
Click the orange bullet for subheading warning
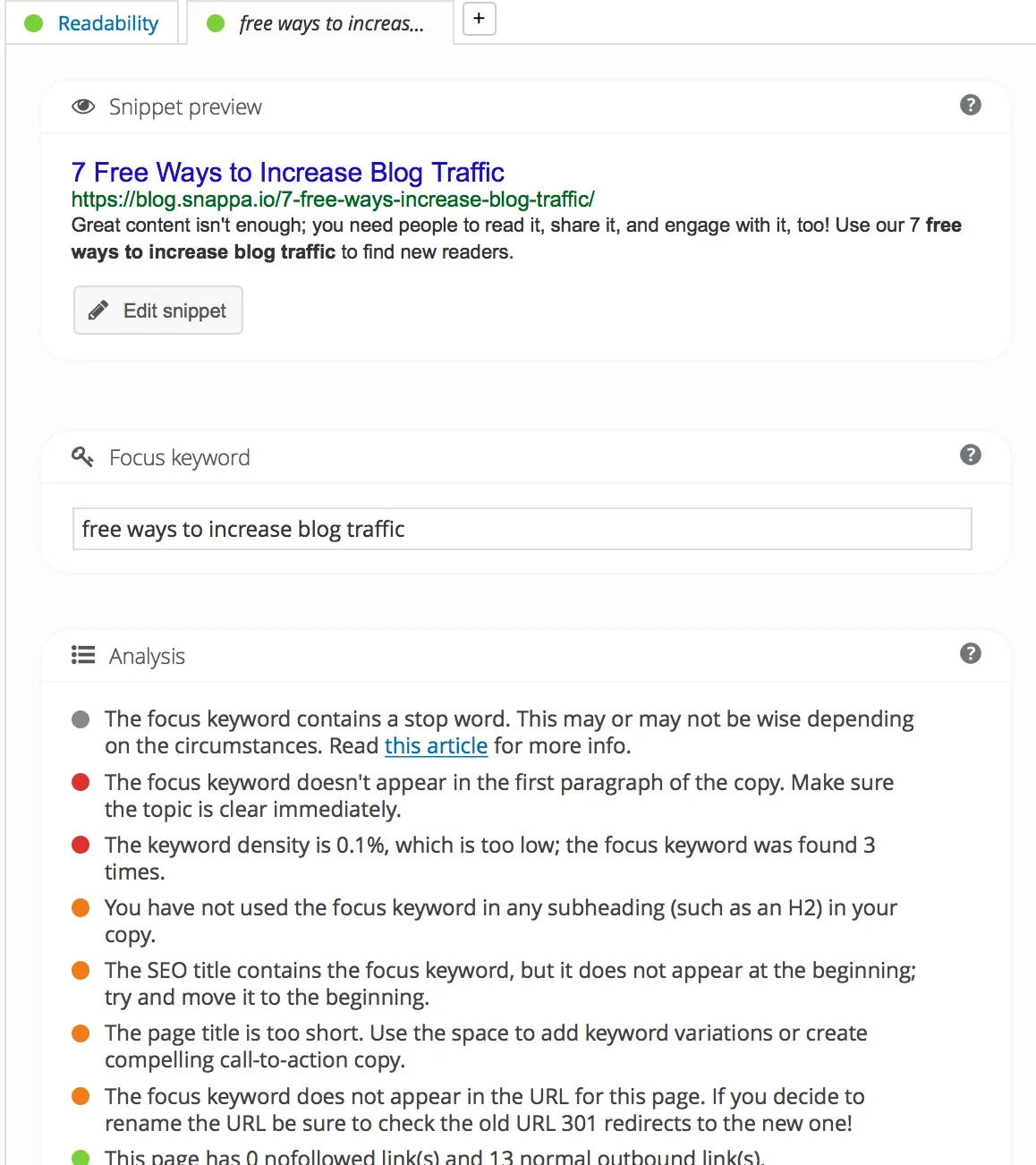tap(81, 907)
